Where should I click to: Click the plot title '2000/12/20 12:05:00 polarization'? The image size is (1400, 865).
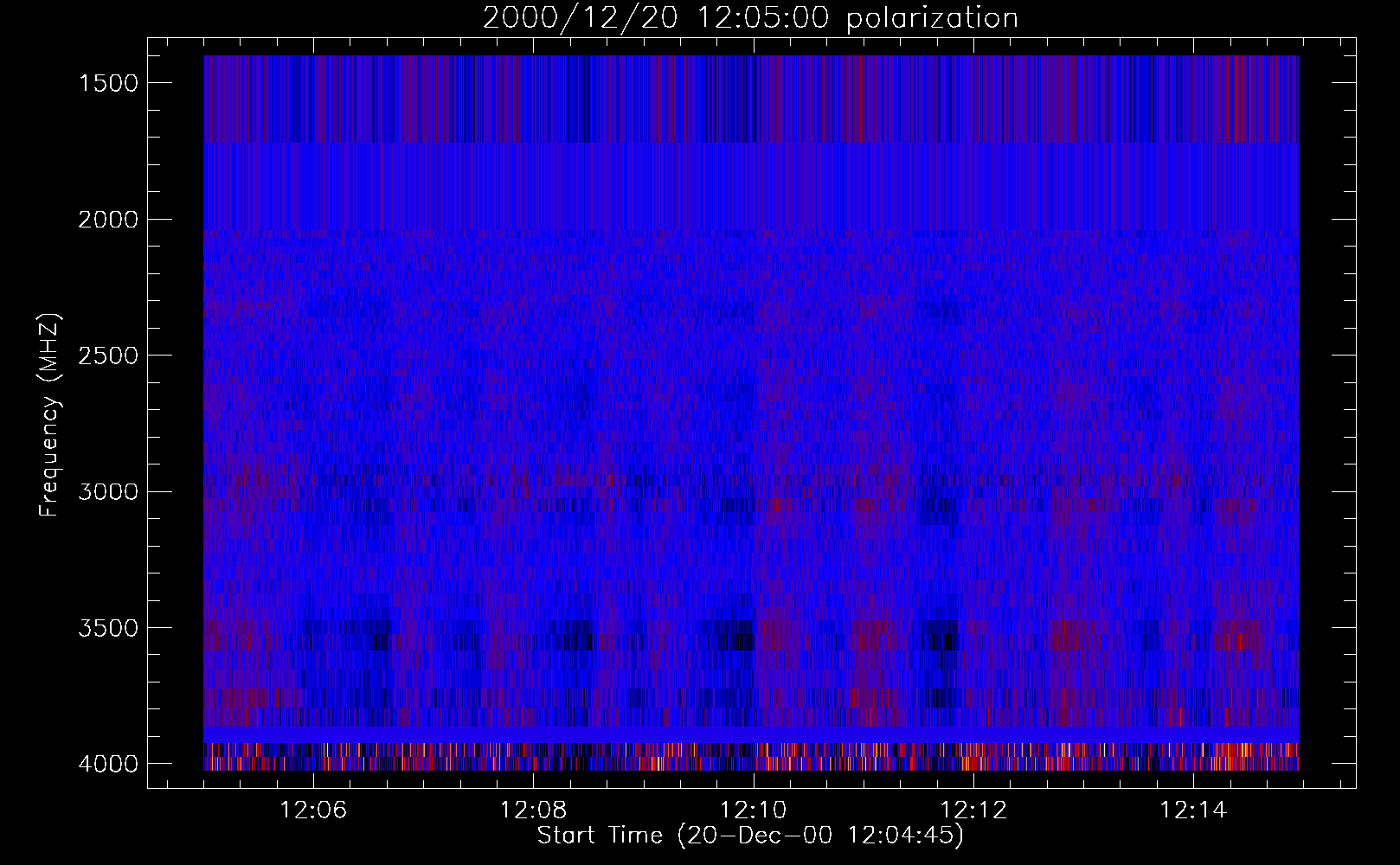click(750, 18)
